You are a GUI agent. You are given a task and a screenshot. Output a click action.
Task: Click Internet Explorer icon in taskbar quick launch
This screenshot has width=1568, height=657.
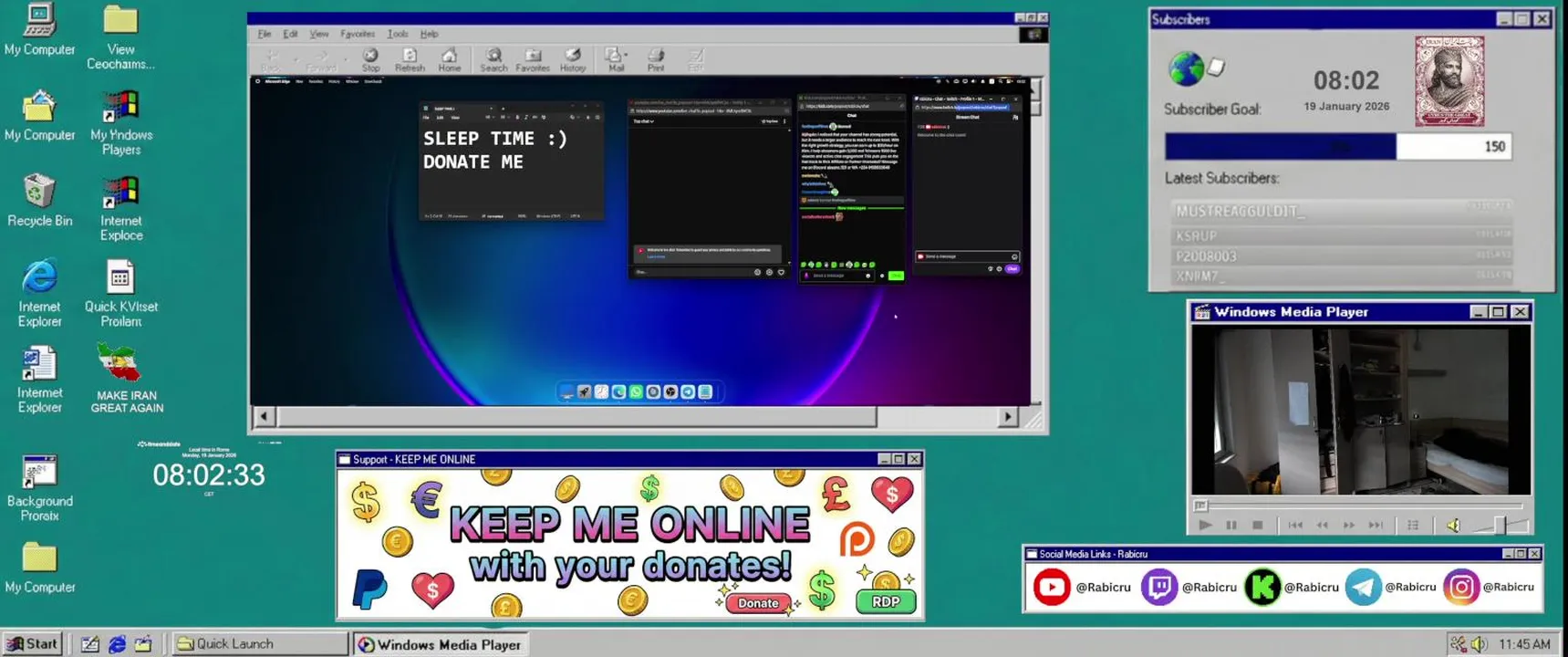[117, 644]
